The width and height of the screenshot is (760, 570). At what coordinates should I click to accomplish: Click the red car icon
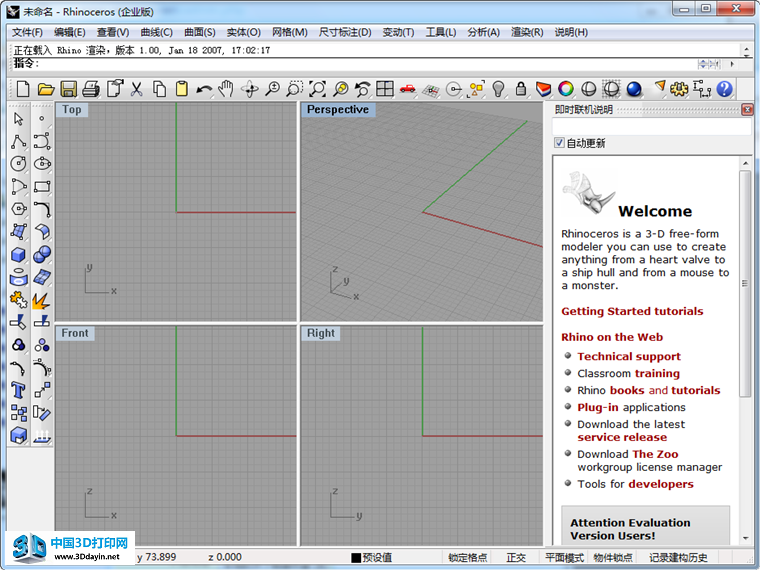click(408, 89)
